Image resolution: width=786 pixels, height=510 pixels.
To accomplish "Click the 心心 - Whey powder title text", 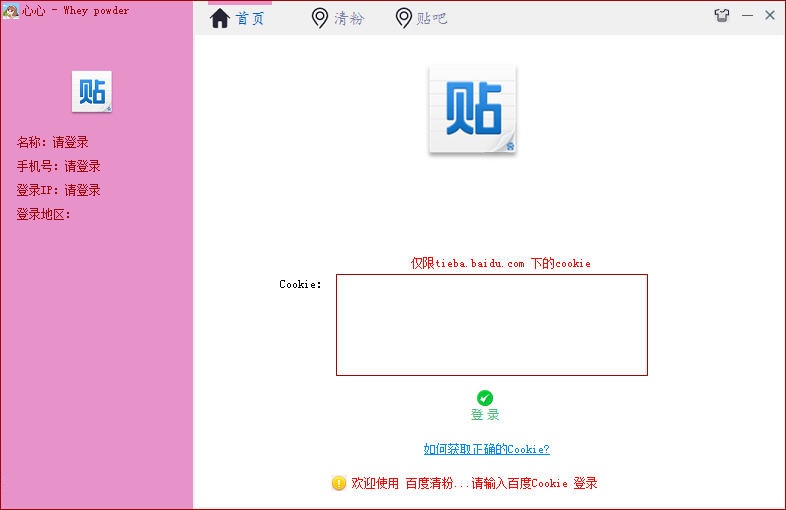I will point(76,11).
